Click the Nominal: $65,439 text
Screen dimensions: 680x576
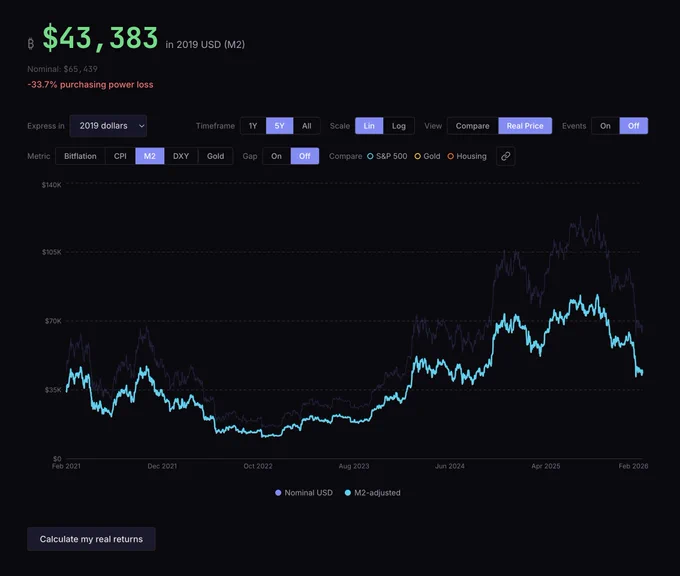tap(62, 69)
